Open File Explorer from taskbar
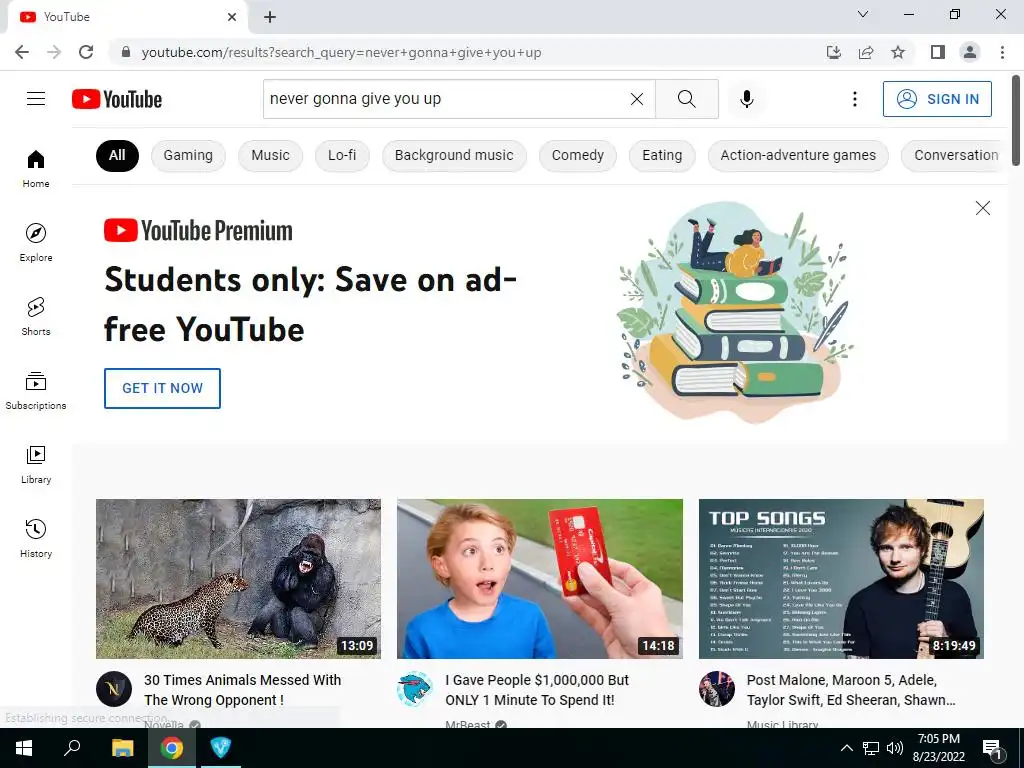 (122, 748)
